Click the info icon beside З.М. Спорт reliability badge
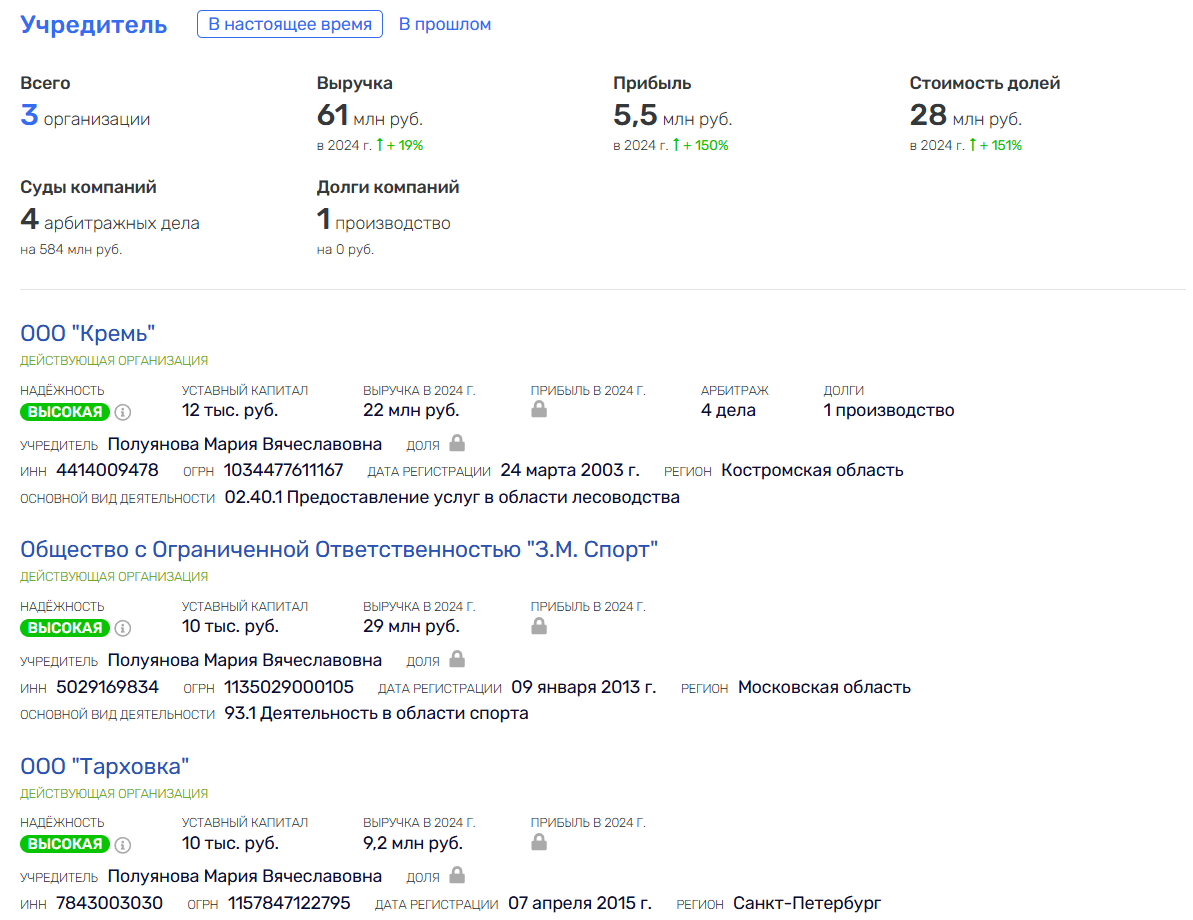Screen dimensions: 1193x920 pyautogui.click(x=123, y=628)
